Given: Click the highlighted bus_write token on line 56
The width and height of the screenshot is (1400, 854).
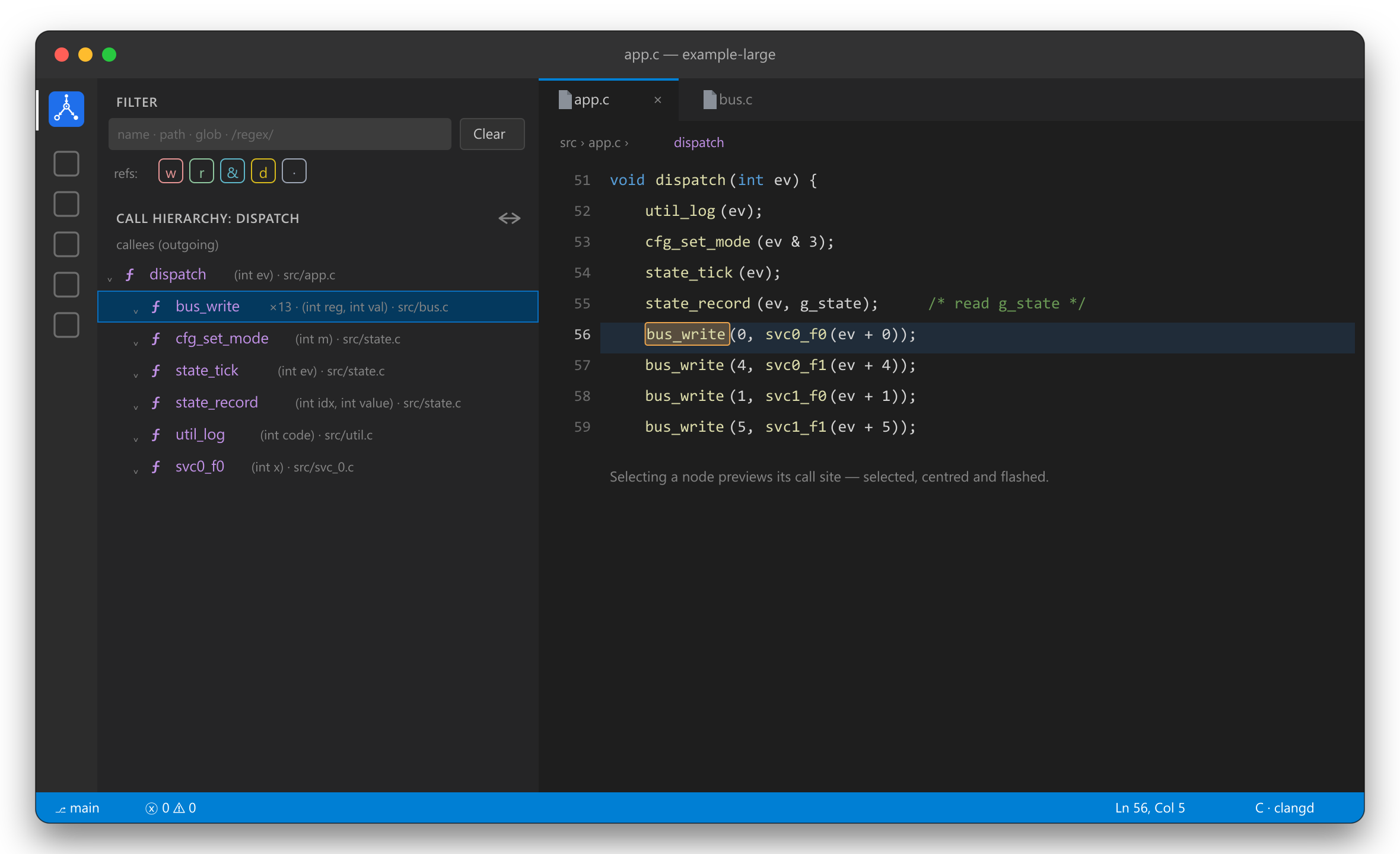Looking at the screenshot, I should 686,334.
